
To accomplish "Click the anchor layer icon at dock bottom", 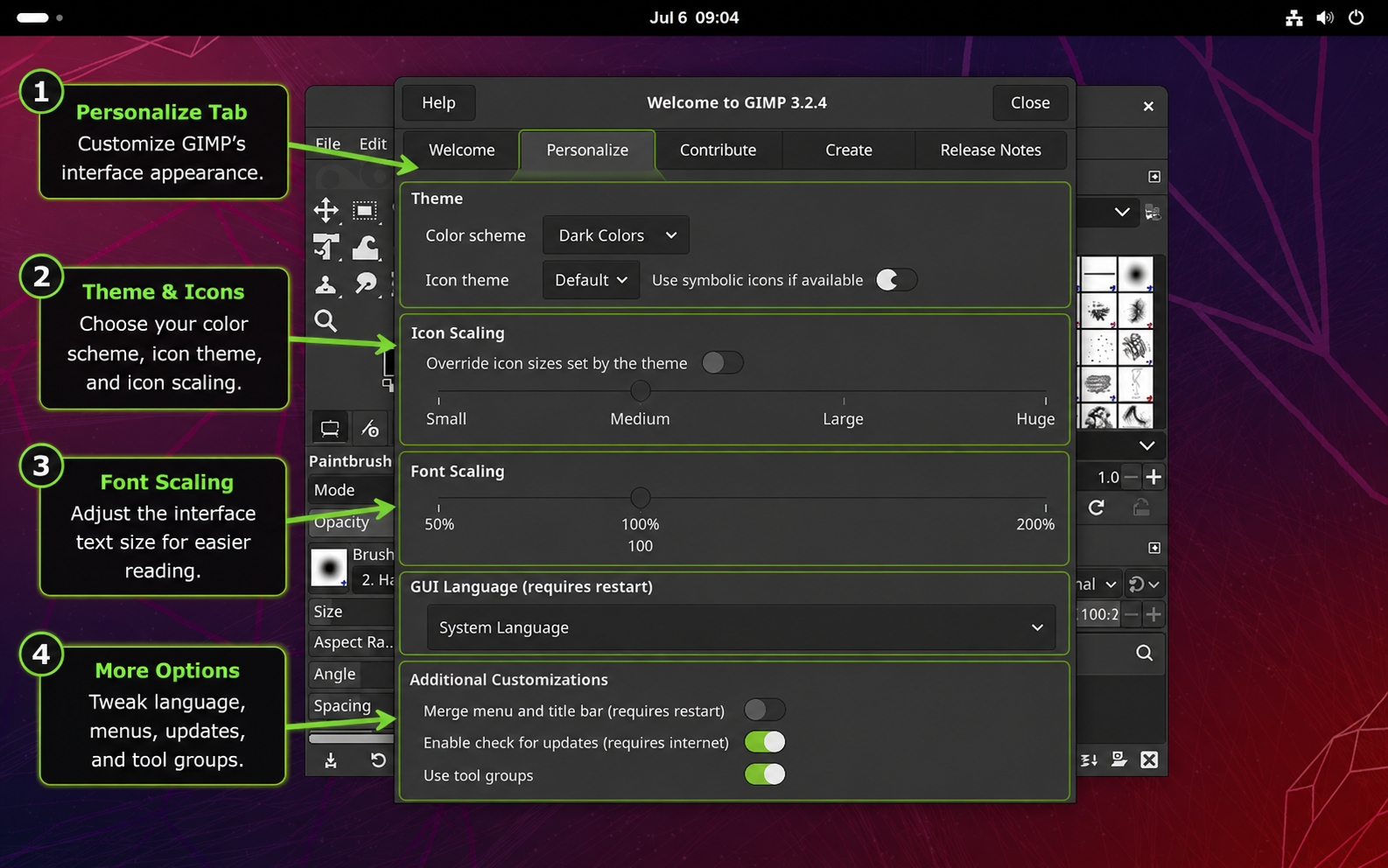I will pyautogui.click(x=1119, y=759).
